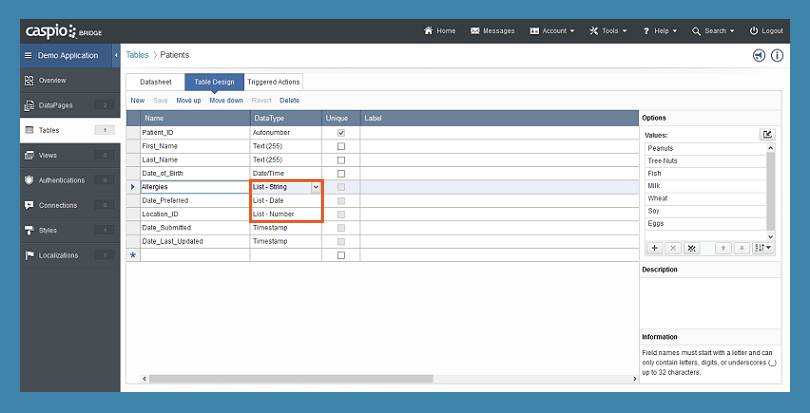Click the add value plus button
810x413 pixels.
655,248
